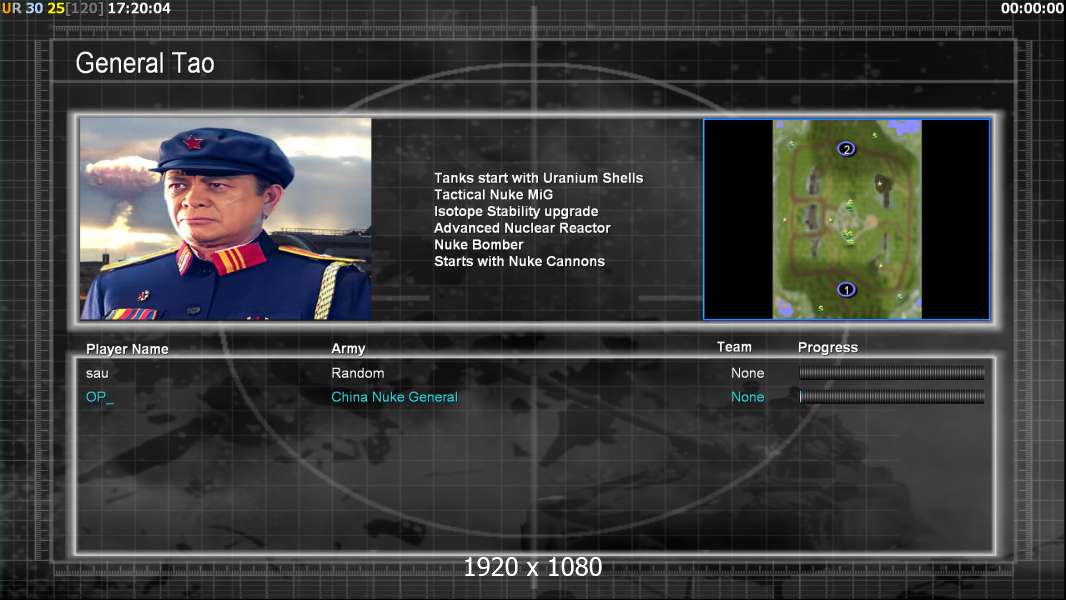Click start position marker 1 on the map
The height and width of the screenshot is (600, 1066).
pos(846,289)
